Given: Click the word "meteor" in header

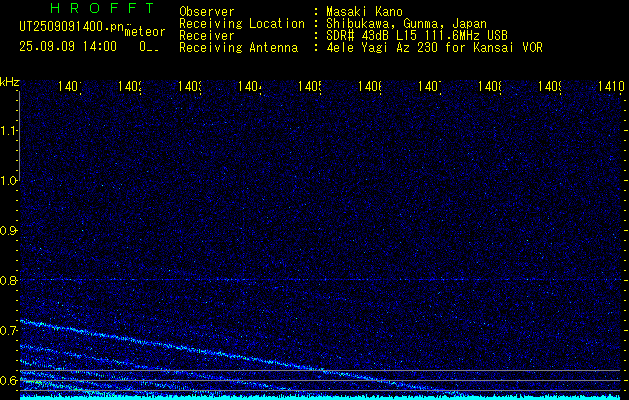Looking at the screenshot, I should (x=144, y=32).
